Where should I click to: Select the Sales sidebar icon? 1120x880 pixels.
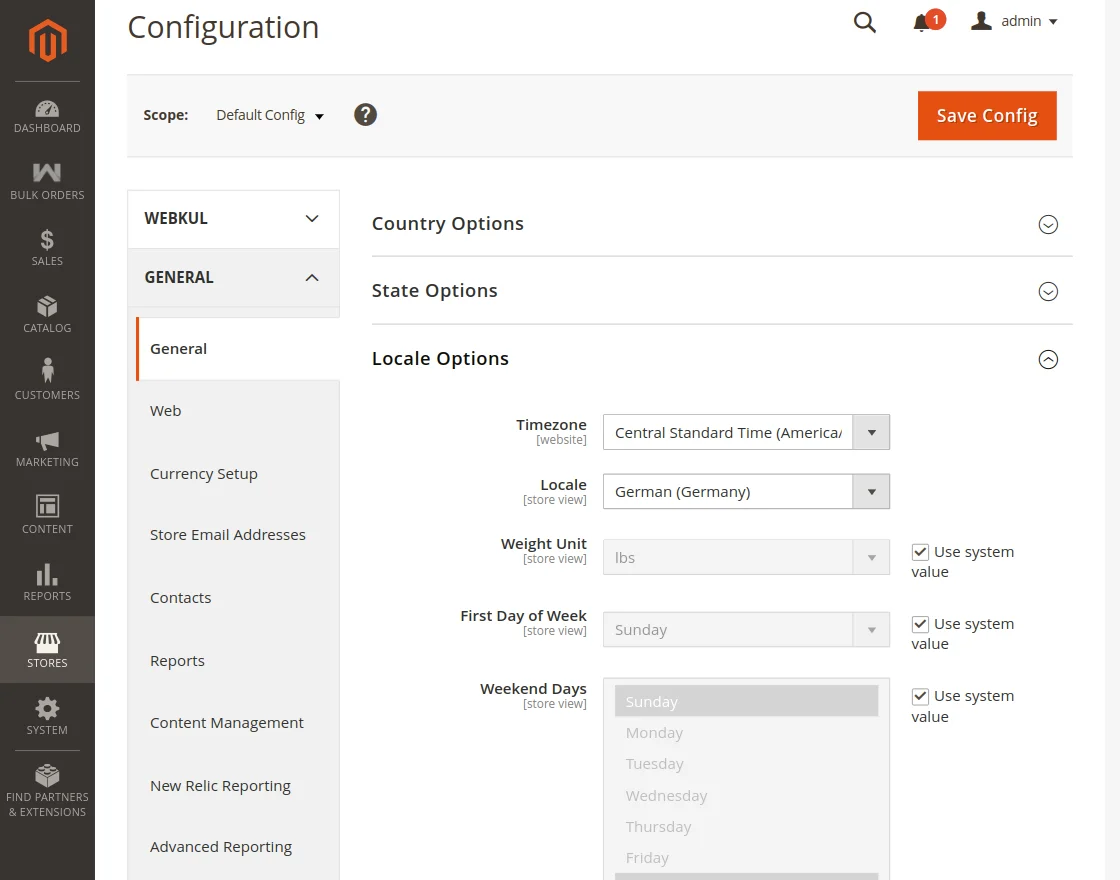[47, 246]
